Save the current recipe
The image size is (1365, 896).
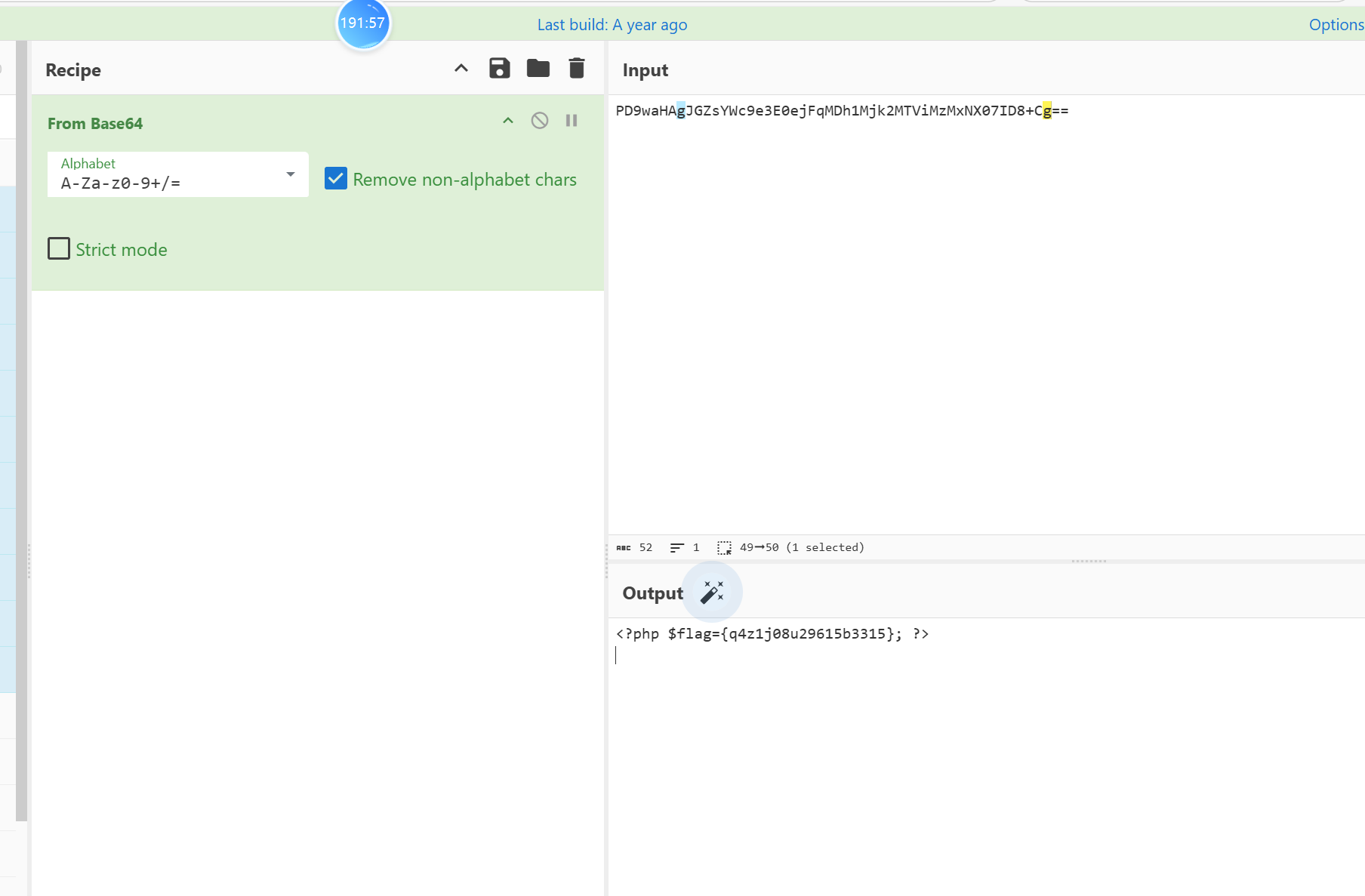point(499,69)
